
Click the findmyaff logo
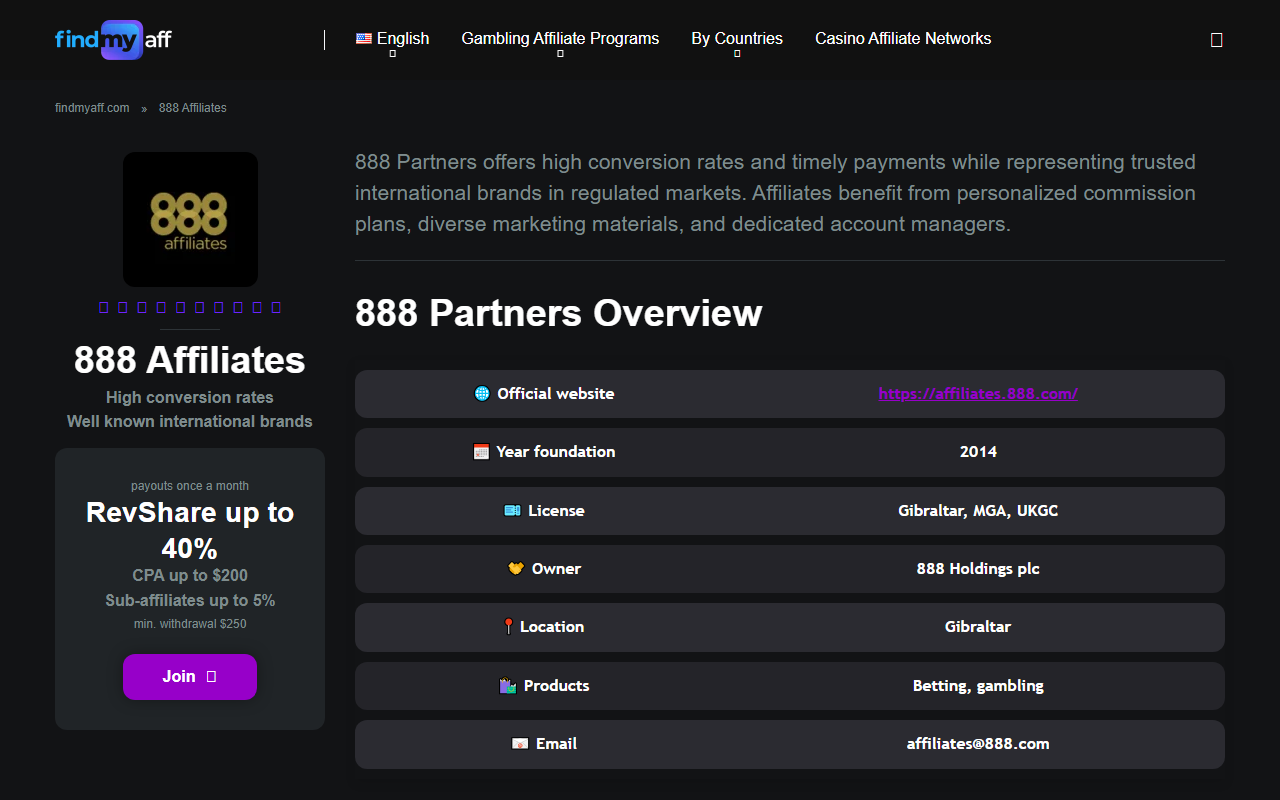pyautogui.click(x=113, y=40)
